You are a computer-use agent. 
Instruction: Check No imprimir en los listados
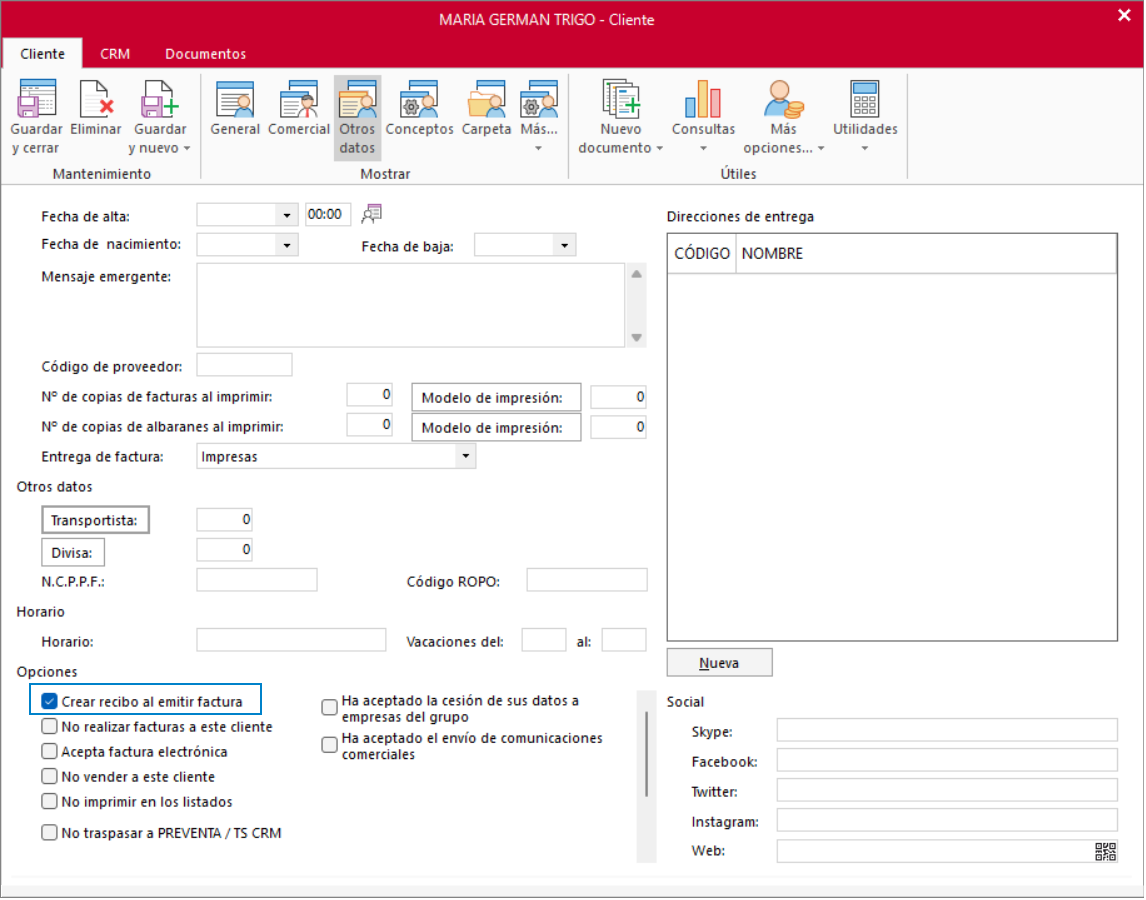[x=49, y=801]
